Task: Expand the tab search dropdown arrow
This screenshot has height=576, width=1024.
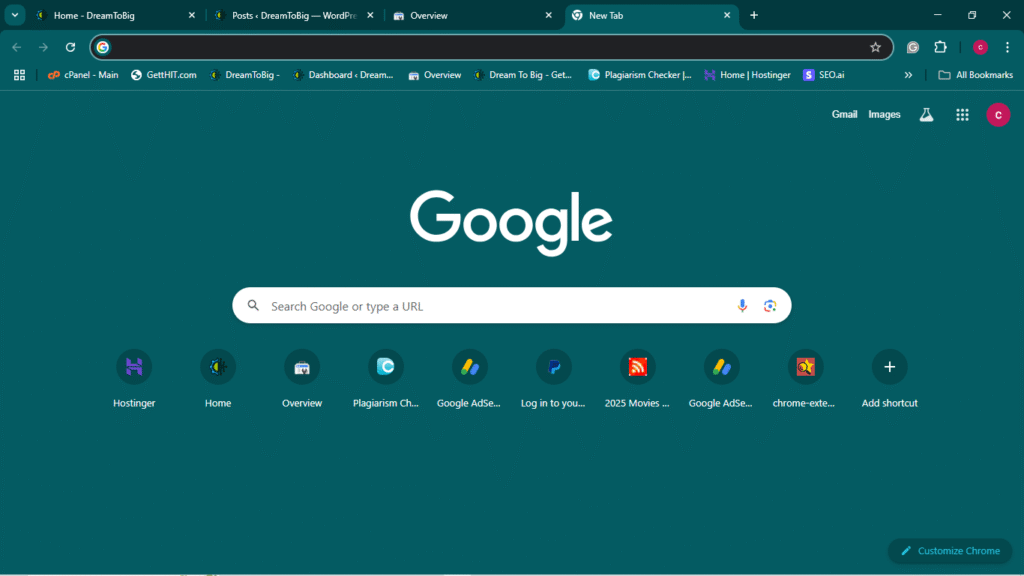Action: click(16, 15)
